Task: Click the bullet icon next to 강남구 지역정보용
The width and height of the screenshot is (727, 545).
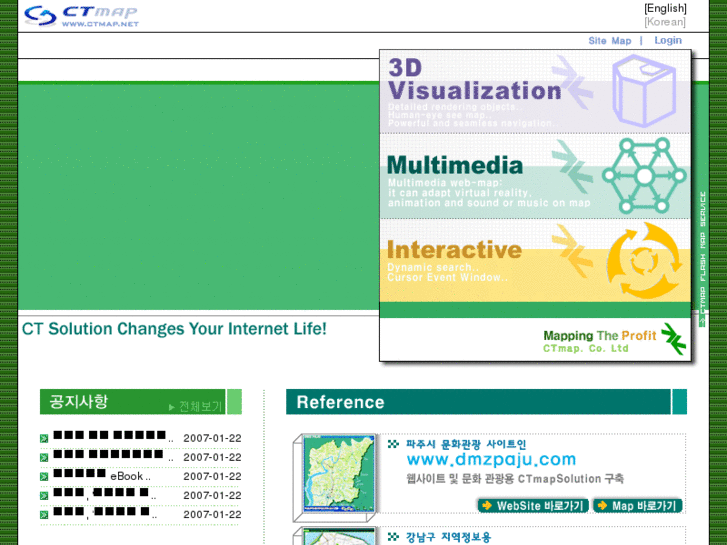Action: tap(393, 537)
